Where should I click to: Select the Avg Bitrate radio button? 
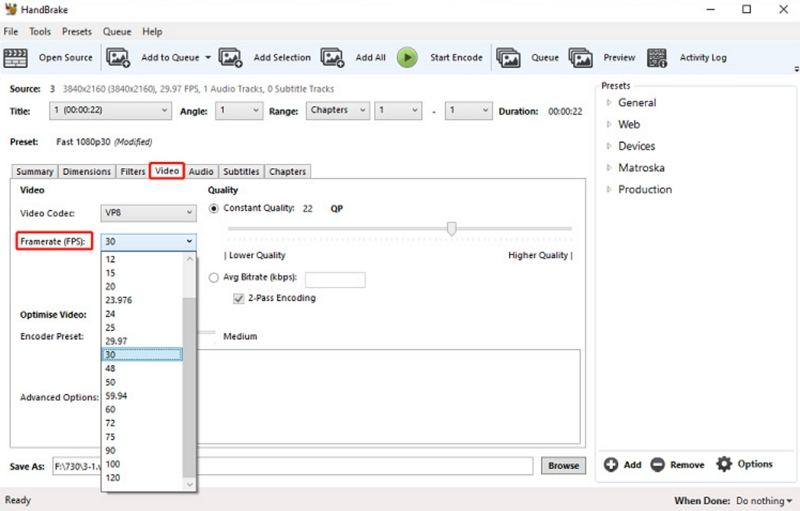214,278
